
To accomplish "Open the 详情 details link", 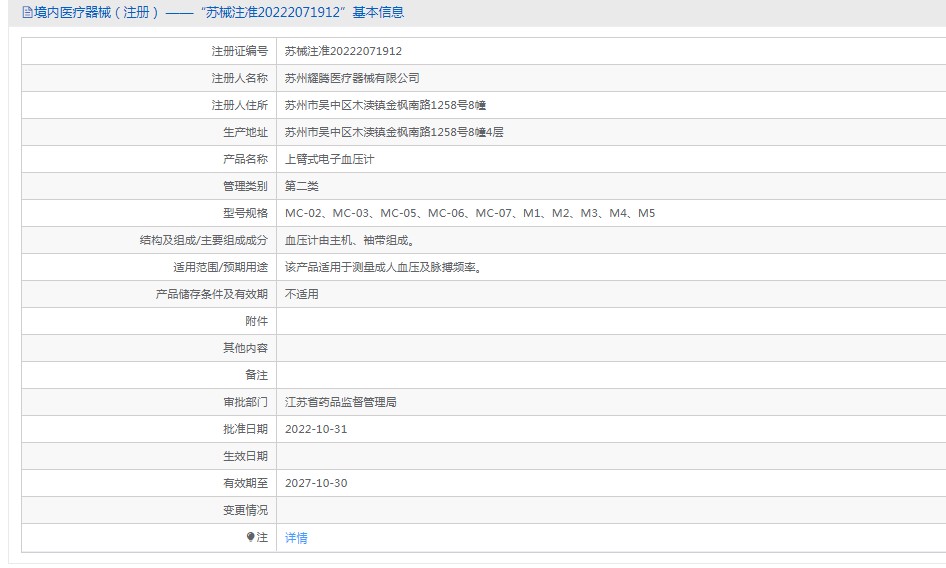I will coord(296,537).
